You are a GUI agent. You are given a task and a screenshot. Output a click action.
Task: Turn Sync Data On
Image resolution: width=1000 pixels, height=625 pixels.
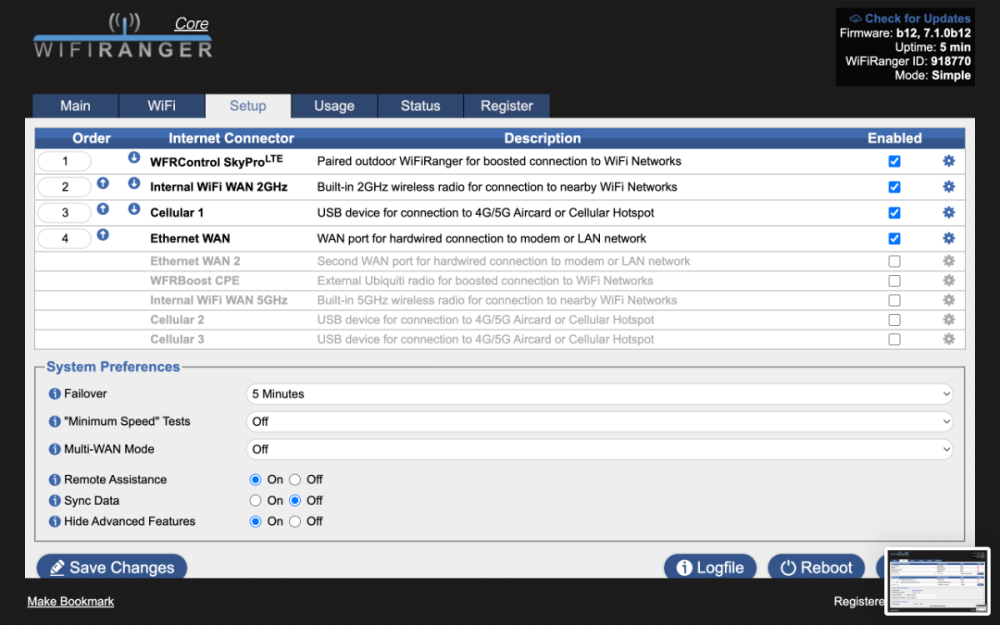tap(255, 500)
